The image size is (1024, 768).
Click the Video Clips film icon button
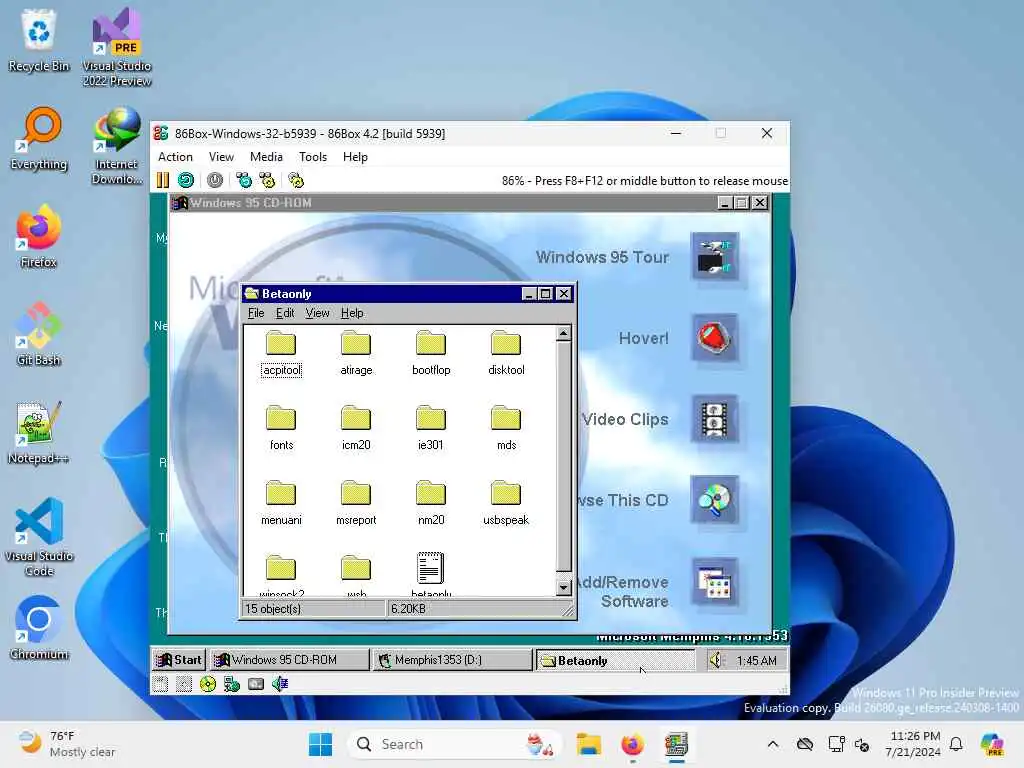tap(714, 419)
